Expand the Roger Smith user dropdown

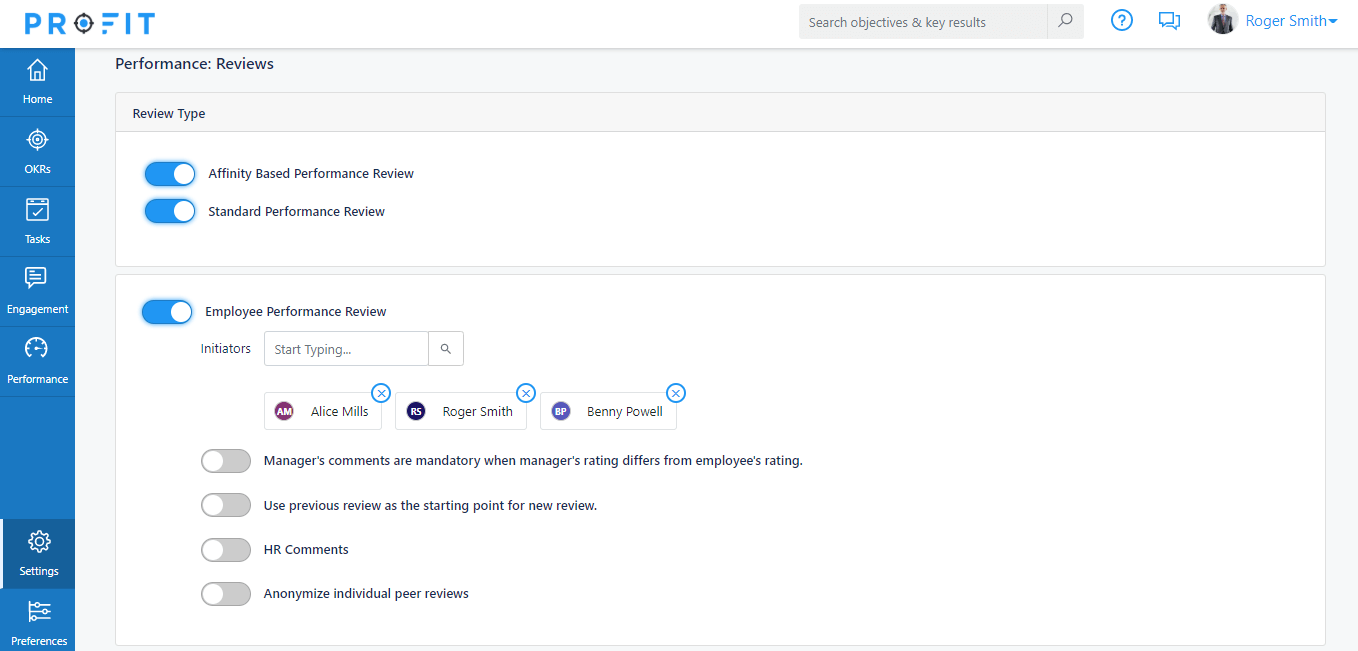pyautogui.click(x=1290, y=21)
